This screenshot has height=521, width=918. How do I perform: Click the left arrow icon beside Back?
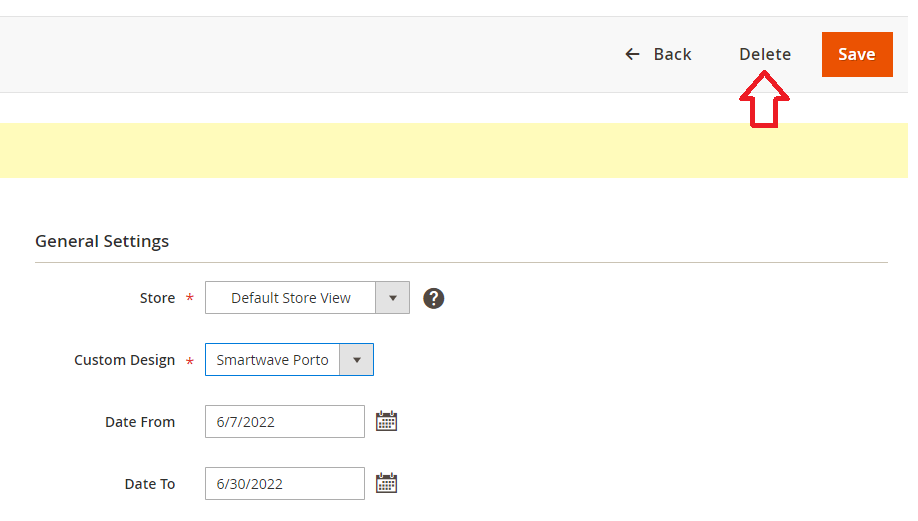pyautogui.click(x=632, y=54)
